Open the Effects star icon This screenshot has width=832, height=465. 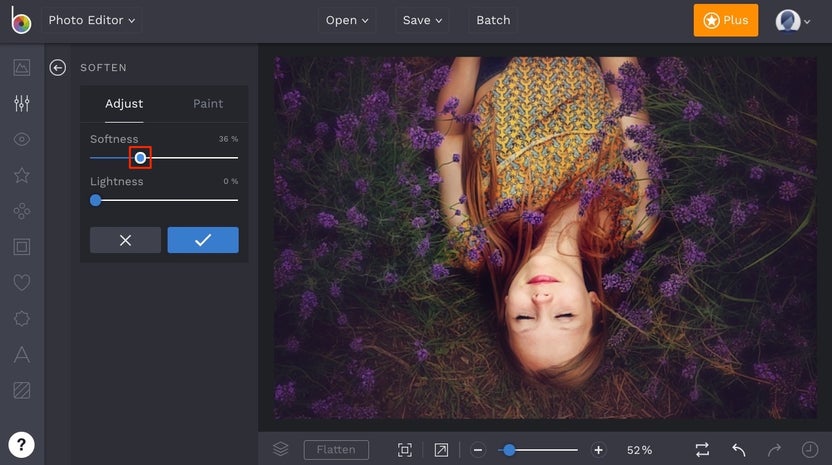pyautogui.click(x=22, y=175)
